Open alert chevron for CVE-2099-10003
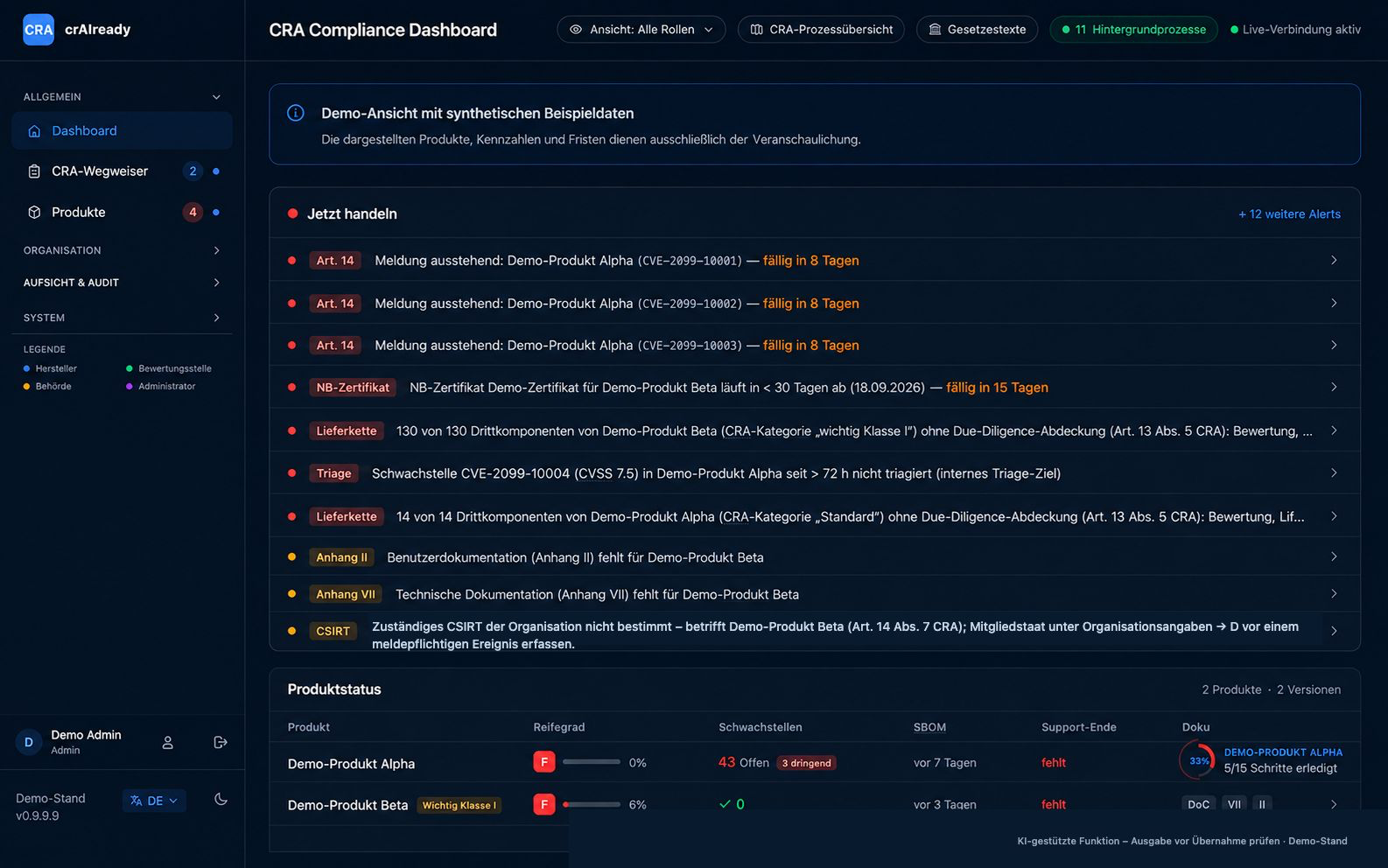This screenshot has height=868, width=1388. [1334, 346]
